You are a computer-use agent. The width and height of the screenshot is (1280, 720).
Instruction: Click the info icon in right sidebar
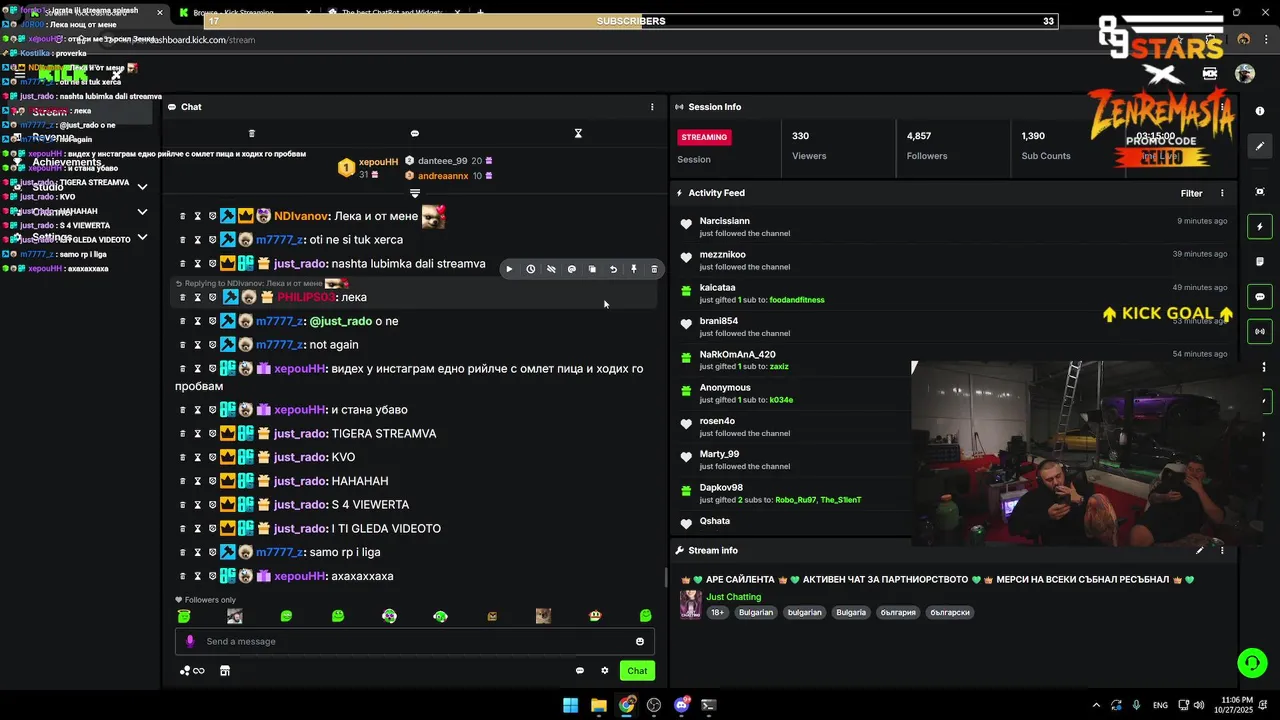tap(1260, 111)
